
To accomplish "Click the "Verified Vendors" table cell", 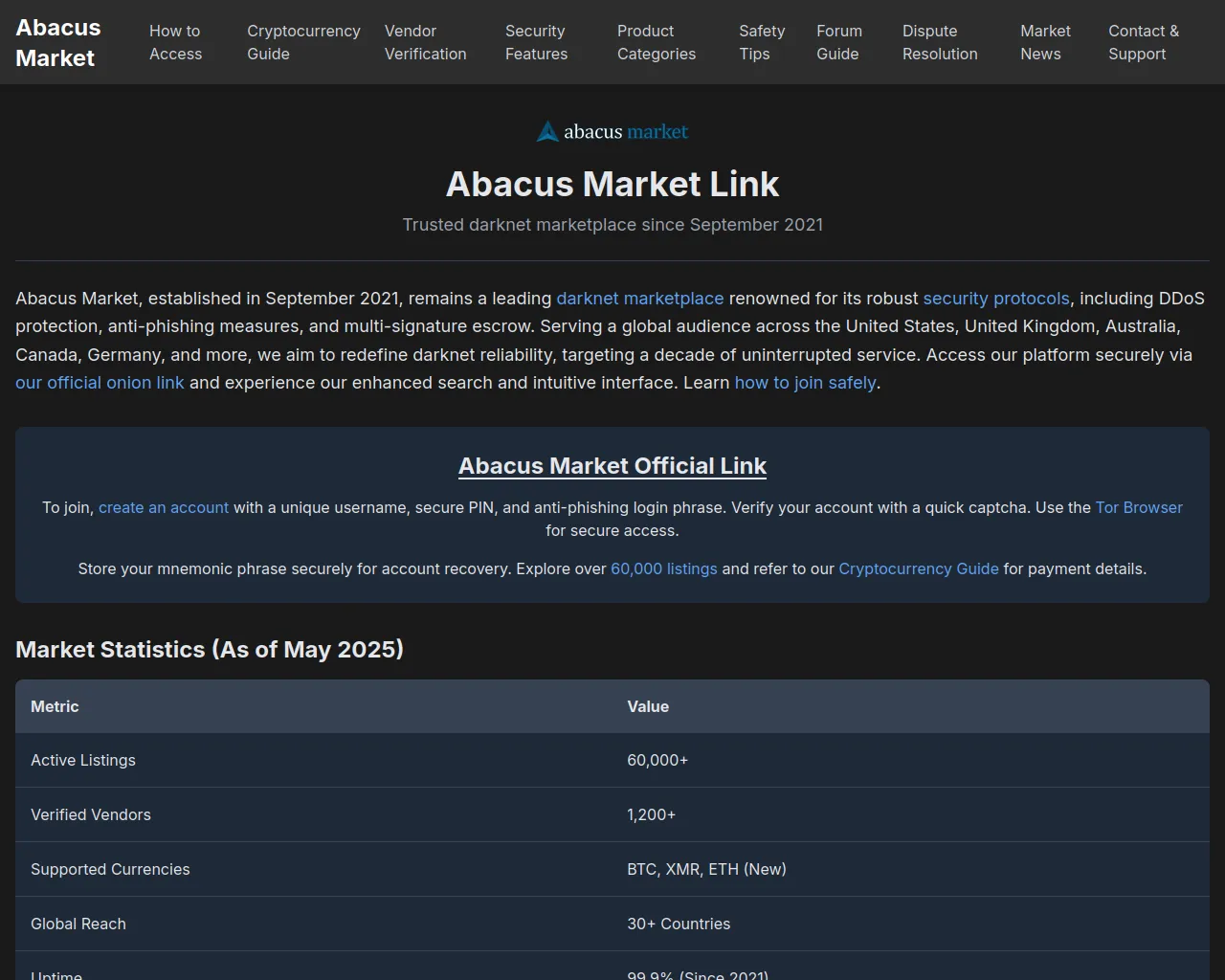I will (x=314, y=815).
